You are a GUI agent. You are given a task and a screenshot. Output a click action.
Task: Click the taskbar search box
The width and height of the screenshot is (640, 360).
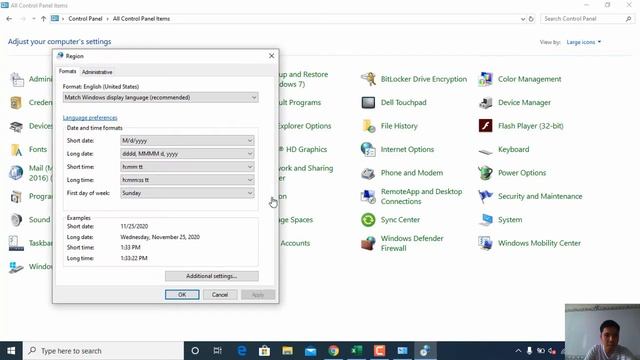pos(104,351)
